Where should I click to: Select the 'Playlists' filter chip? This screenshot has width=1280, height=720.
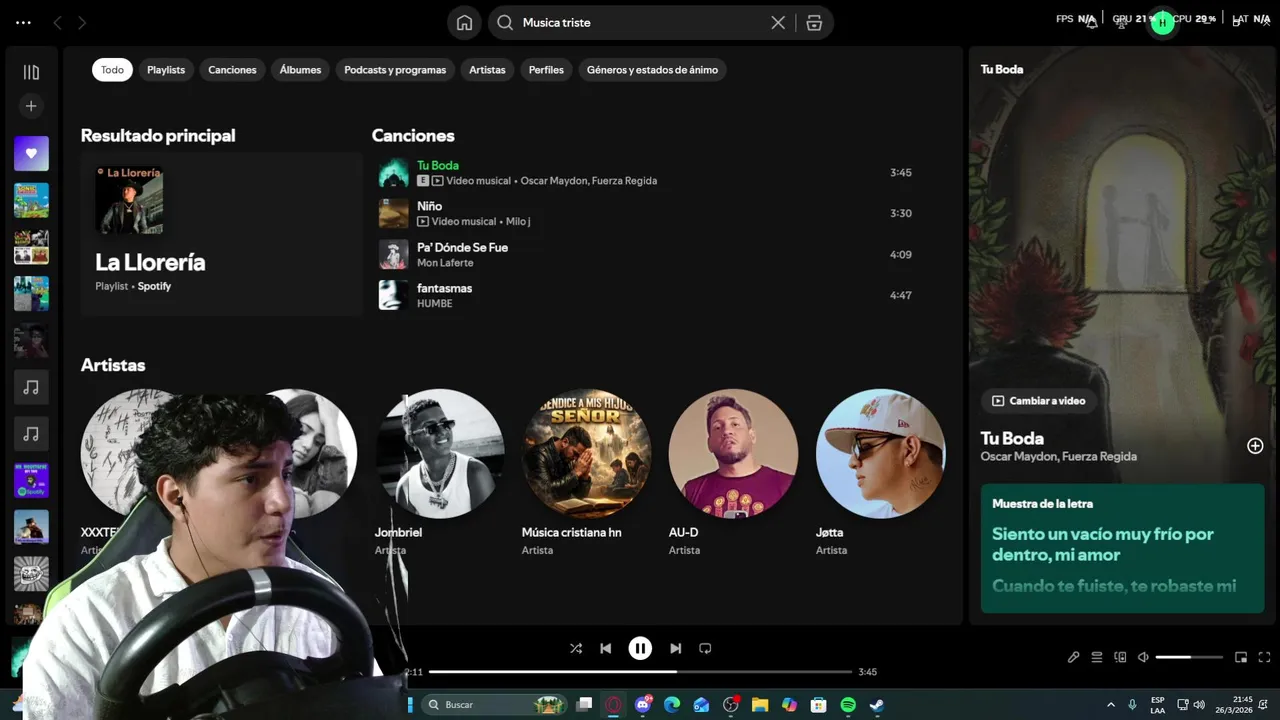(x=166, y=70)
